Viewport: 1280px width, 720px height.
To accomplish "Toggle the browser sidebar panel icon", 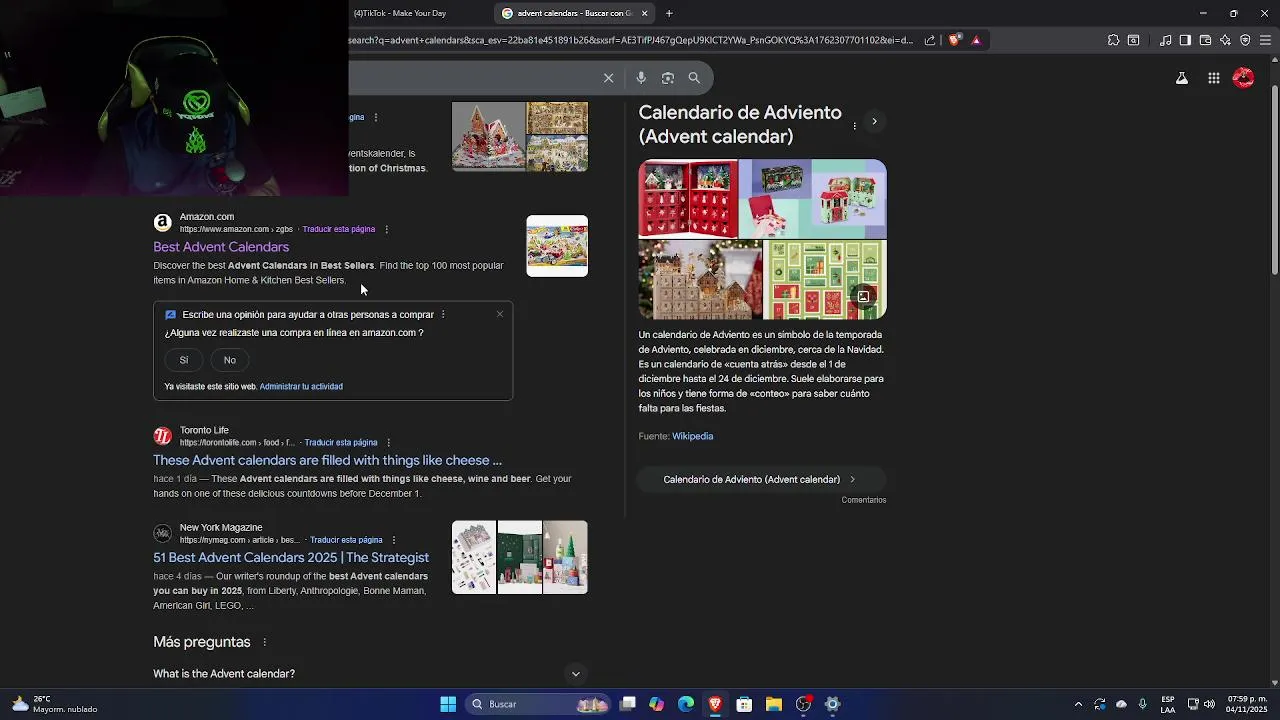I will click(1185, 40).
